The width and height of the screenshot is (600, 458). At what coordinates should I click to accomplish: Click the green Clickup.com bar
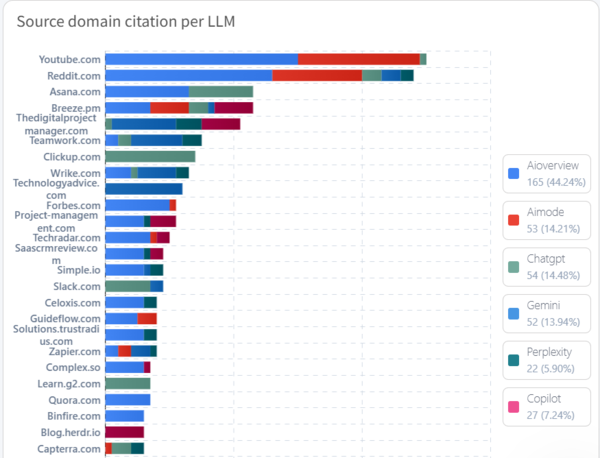coord(150,156)
